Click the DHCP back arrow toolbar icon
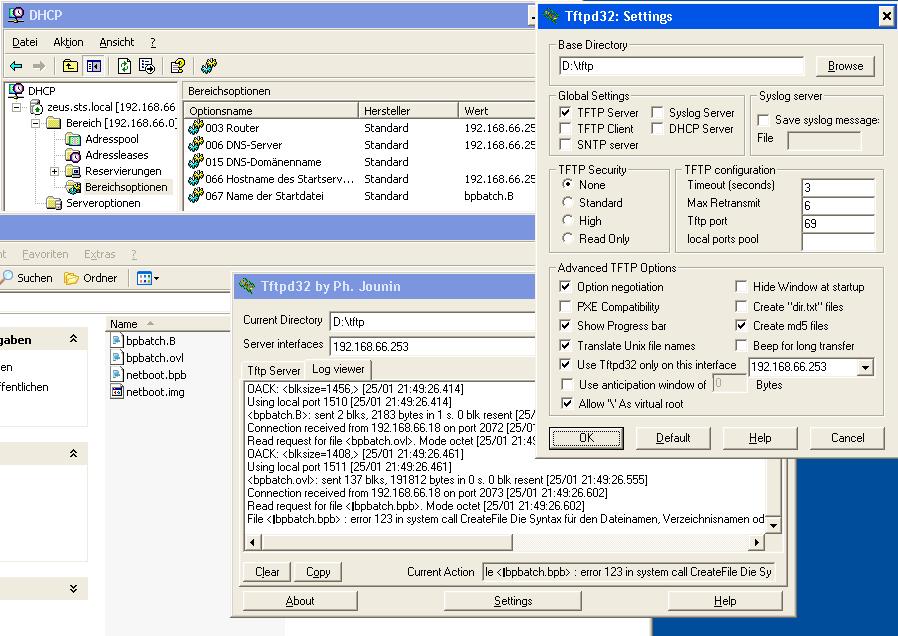The width and height of the screenshot is (898, 636). click(x=16, y=66)
